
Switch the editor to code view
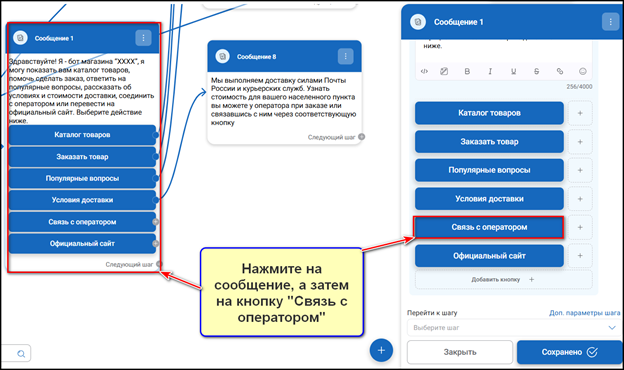pyautogui.click(x=424, y=71)
